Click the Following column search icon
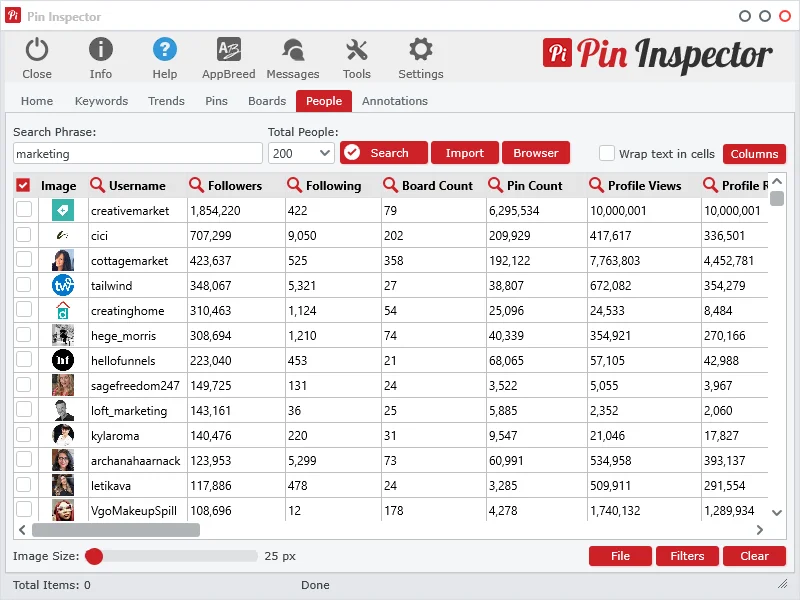Screen dimensions: 800x600 click(x=294, y=185)
